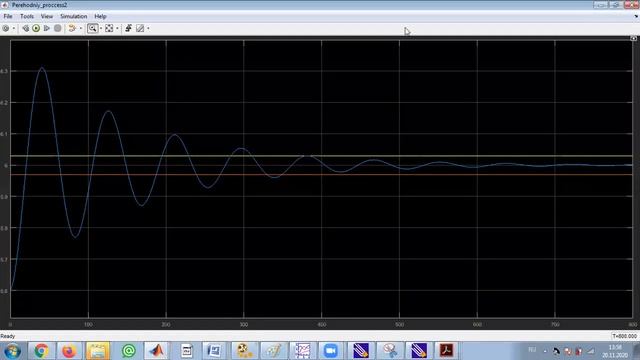Expand the Measurements dropdown arrow

pos(148,28)
